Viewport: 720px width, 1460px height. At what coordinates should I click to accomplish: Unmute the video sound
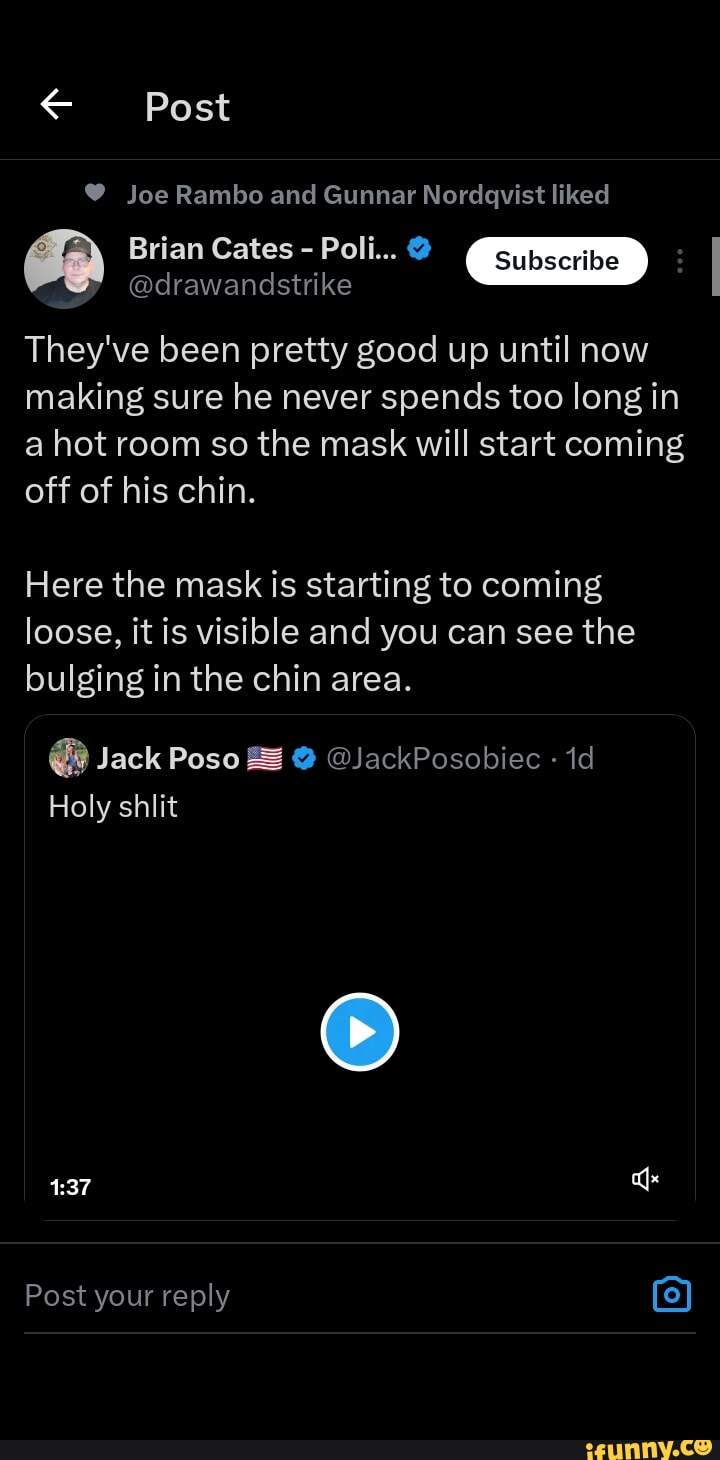[645, 1180]
